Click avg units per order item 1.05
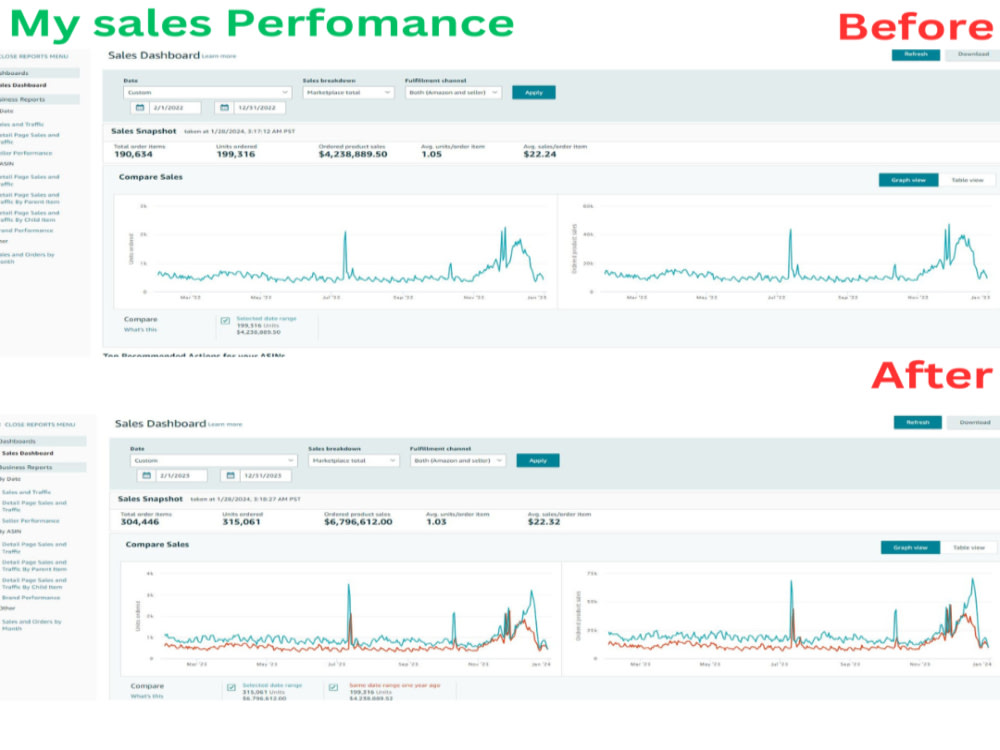Screen dimensions: 1000x750 pyautogui.click(x=431, y=154)
